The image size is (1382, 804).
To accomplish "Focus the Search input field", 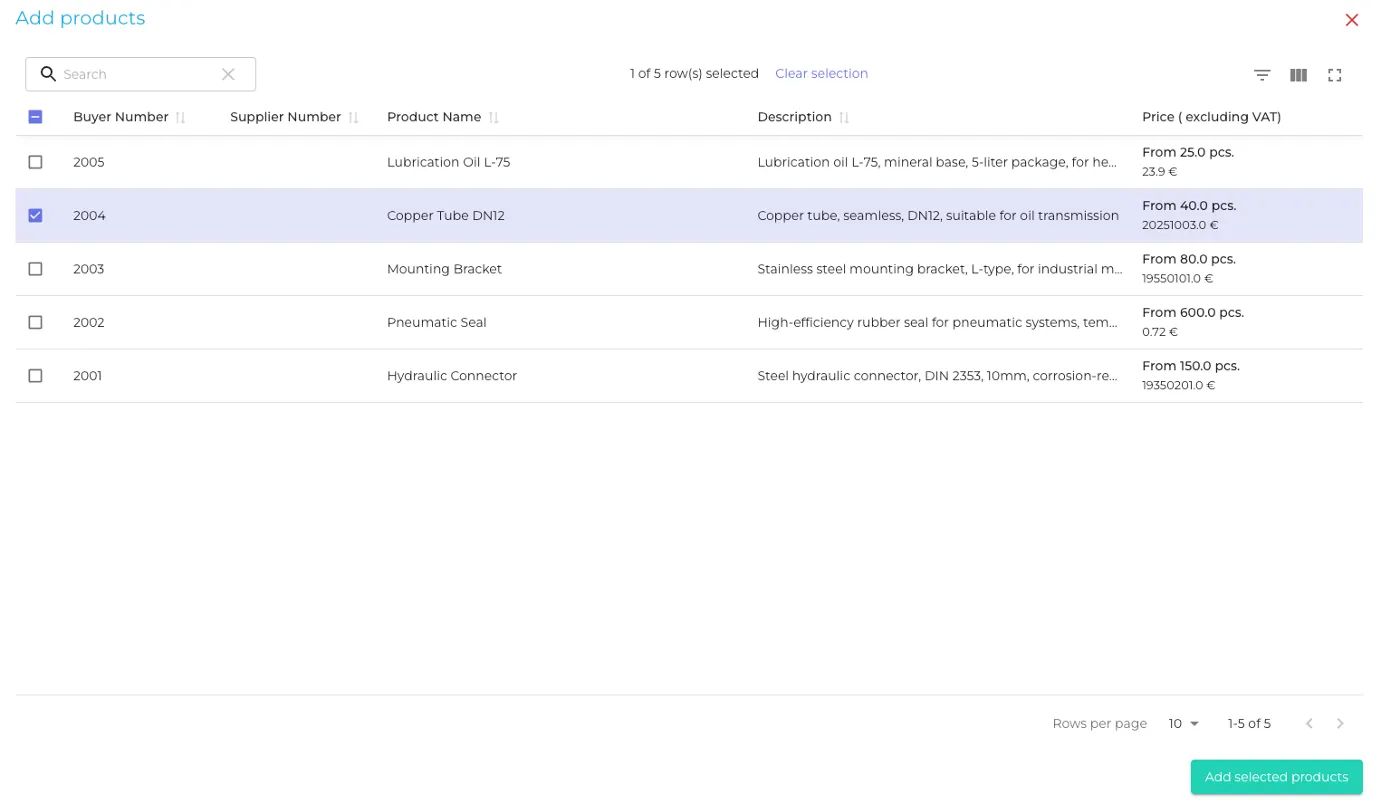I will coord(138,74).
